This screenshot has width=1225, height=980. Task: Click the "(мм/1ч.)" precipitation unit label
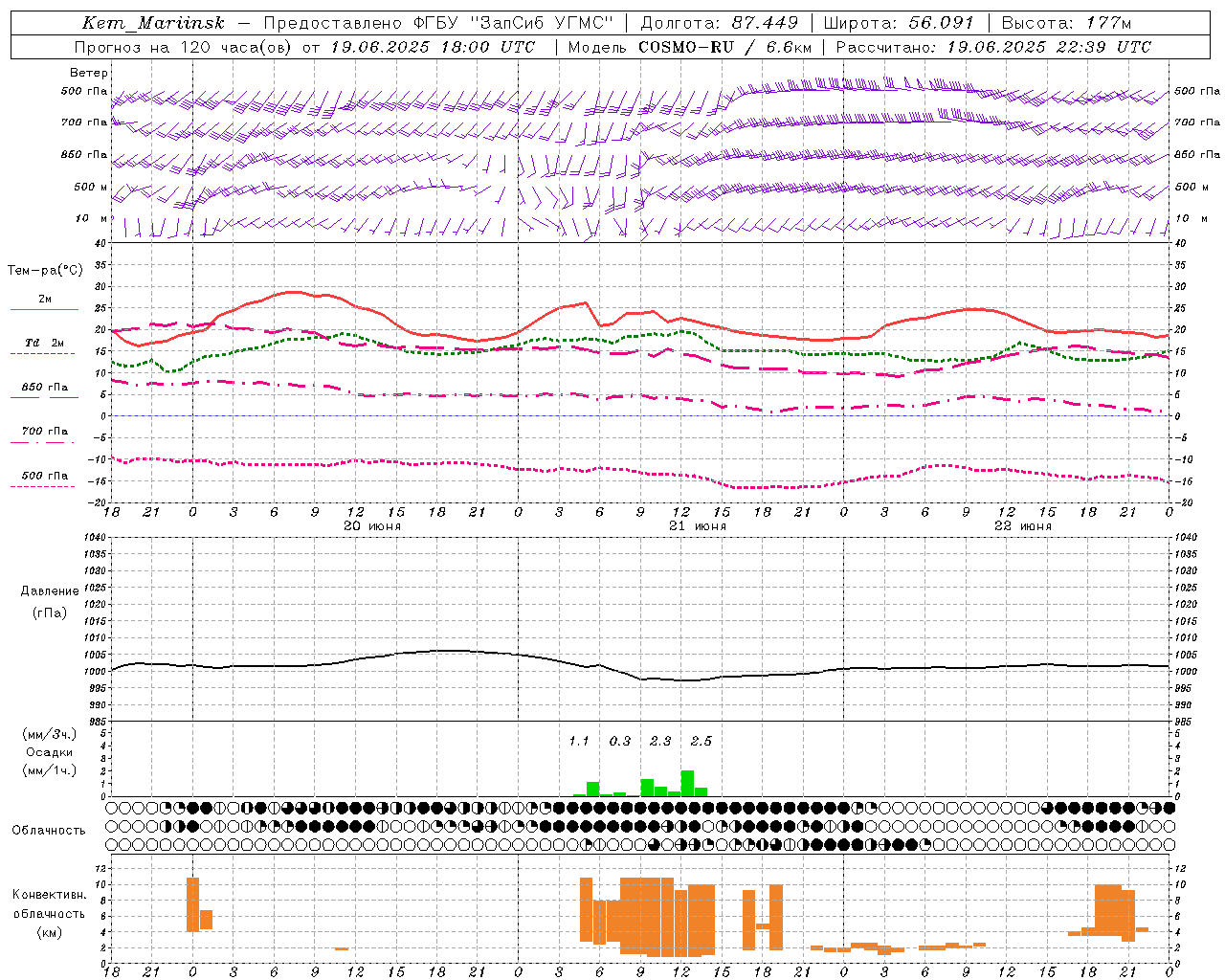click(x=49, y=770)
